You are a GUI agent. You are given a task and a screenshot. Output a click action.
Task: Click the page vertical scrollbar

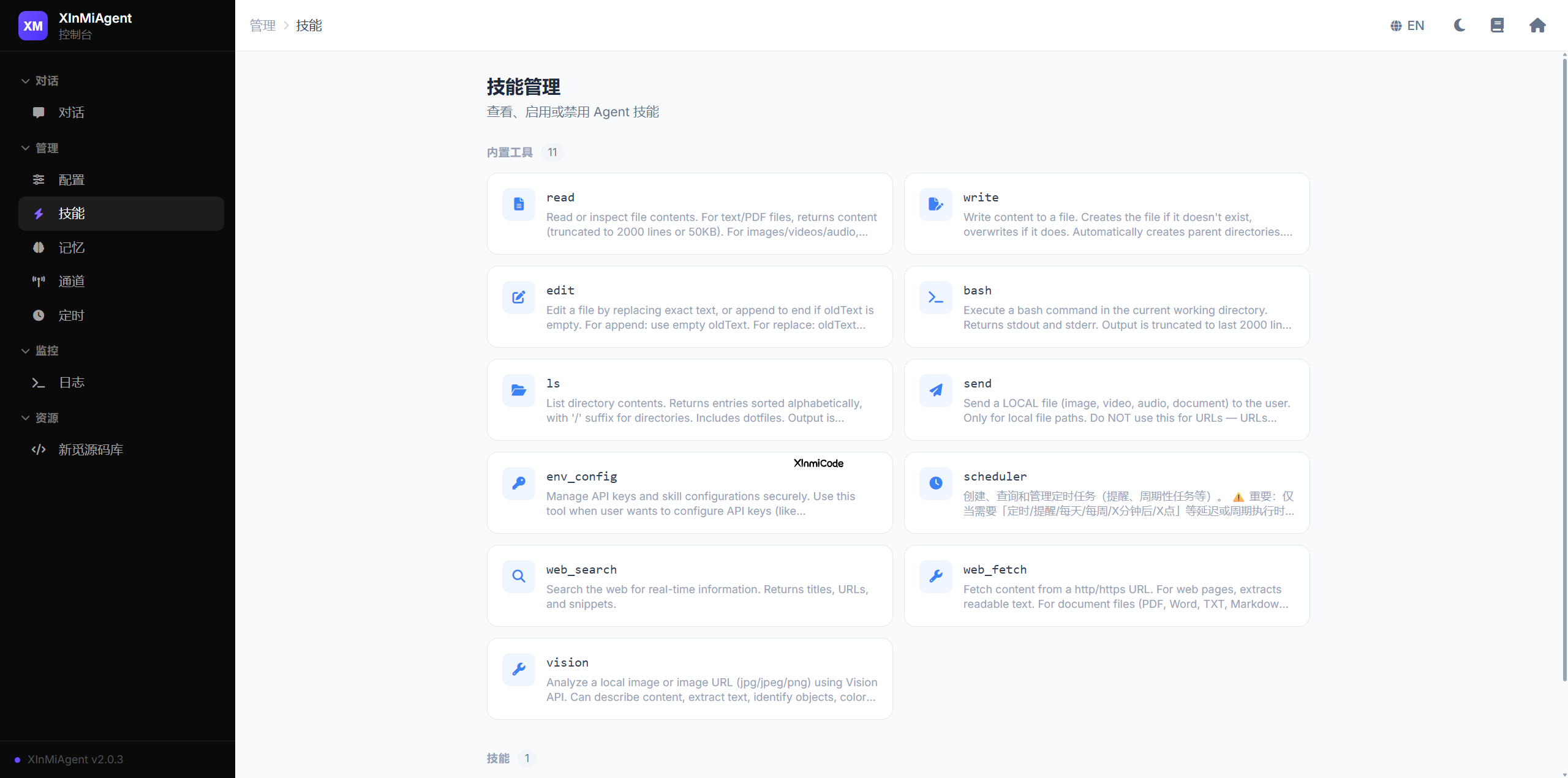click(x=1564, y=367)
